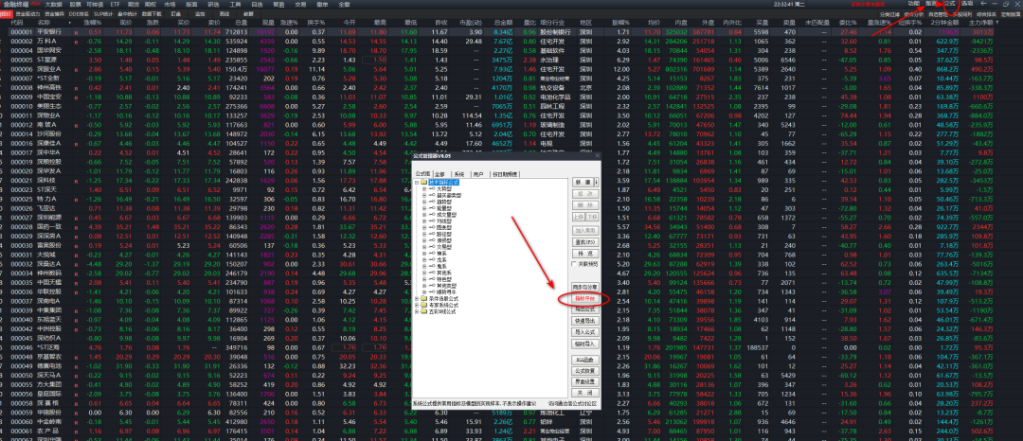Open the ETF top menu item
Screen dimensions: 1023x441
[x=115, y=3]
